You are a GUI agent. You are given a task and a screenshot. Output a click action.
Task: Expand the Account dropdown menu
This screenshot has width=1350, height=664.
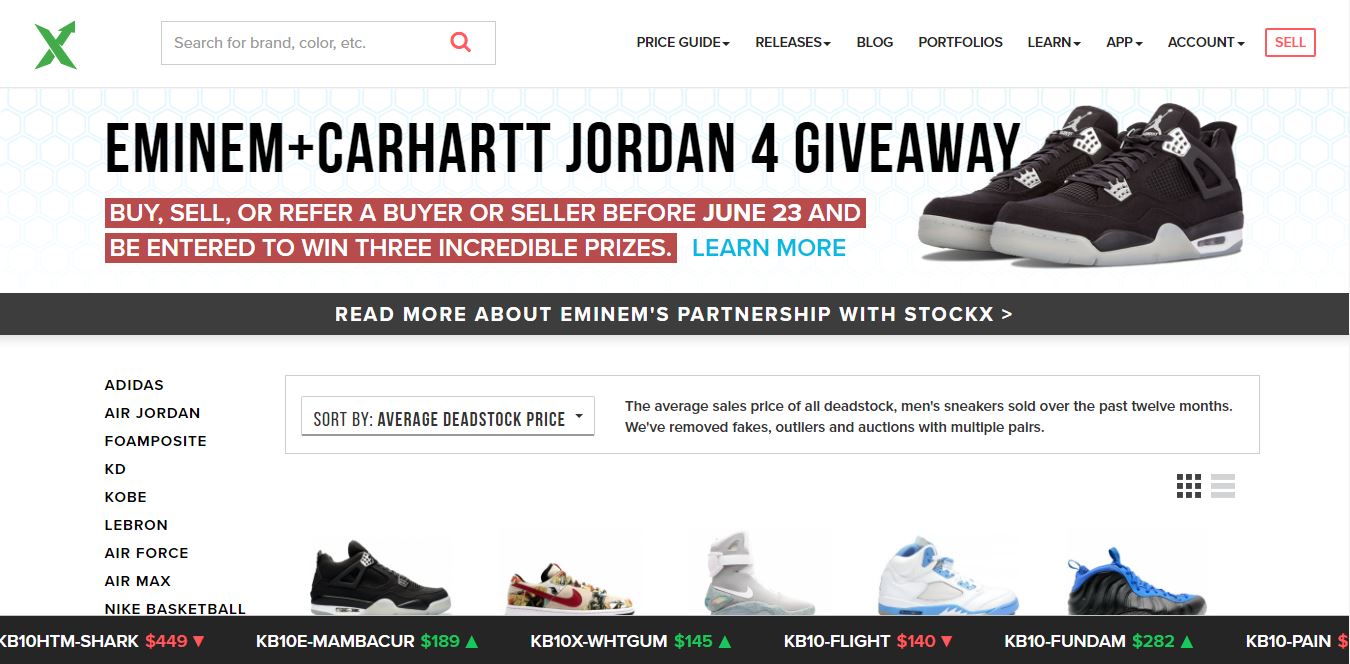coord(1206,42)
